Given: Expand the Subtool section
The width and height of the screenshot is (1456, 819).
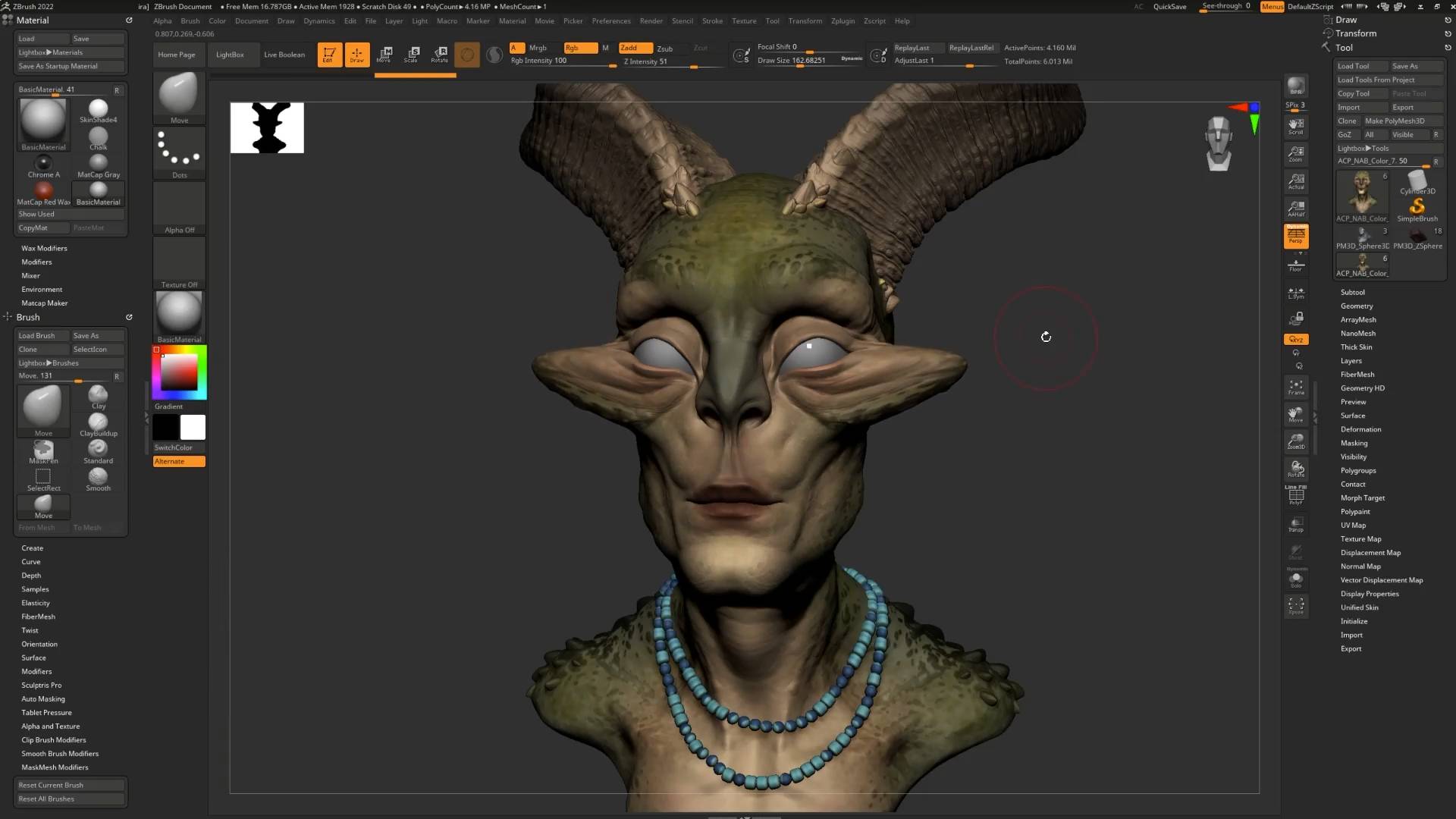Looking at the screenshot, I should click(1352, 292).
